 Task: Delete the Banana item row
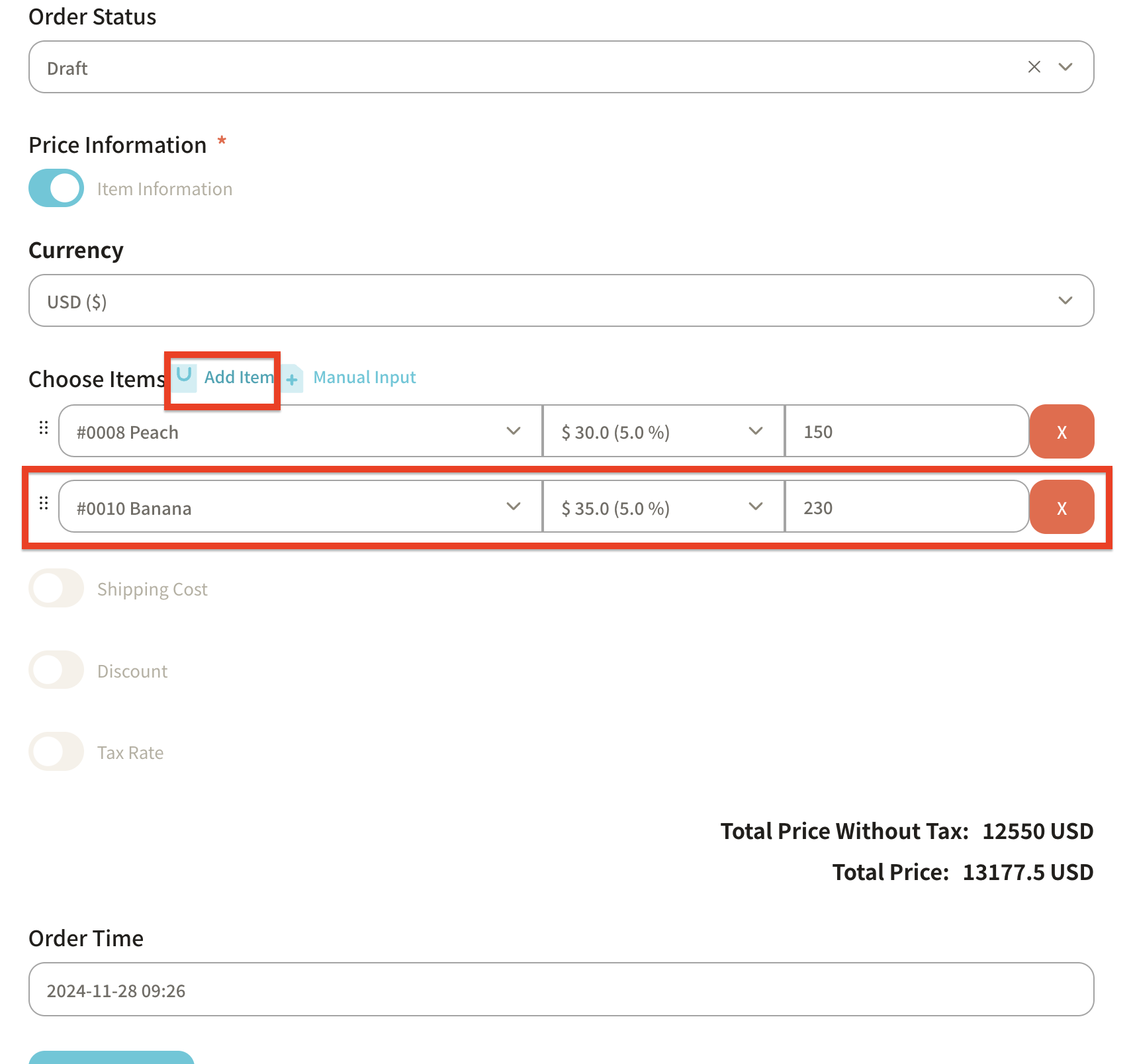pyautogui.click(x=1061, y=508)
